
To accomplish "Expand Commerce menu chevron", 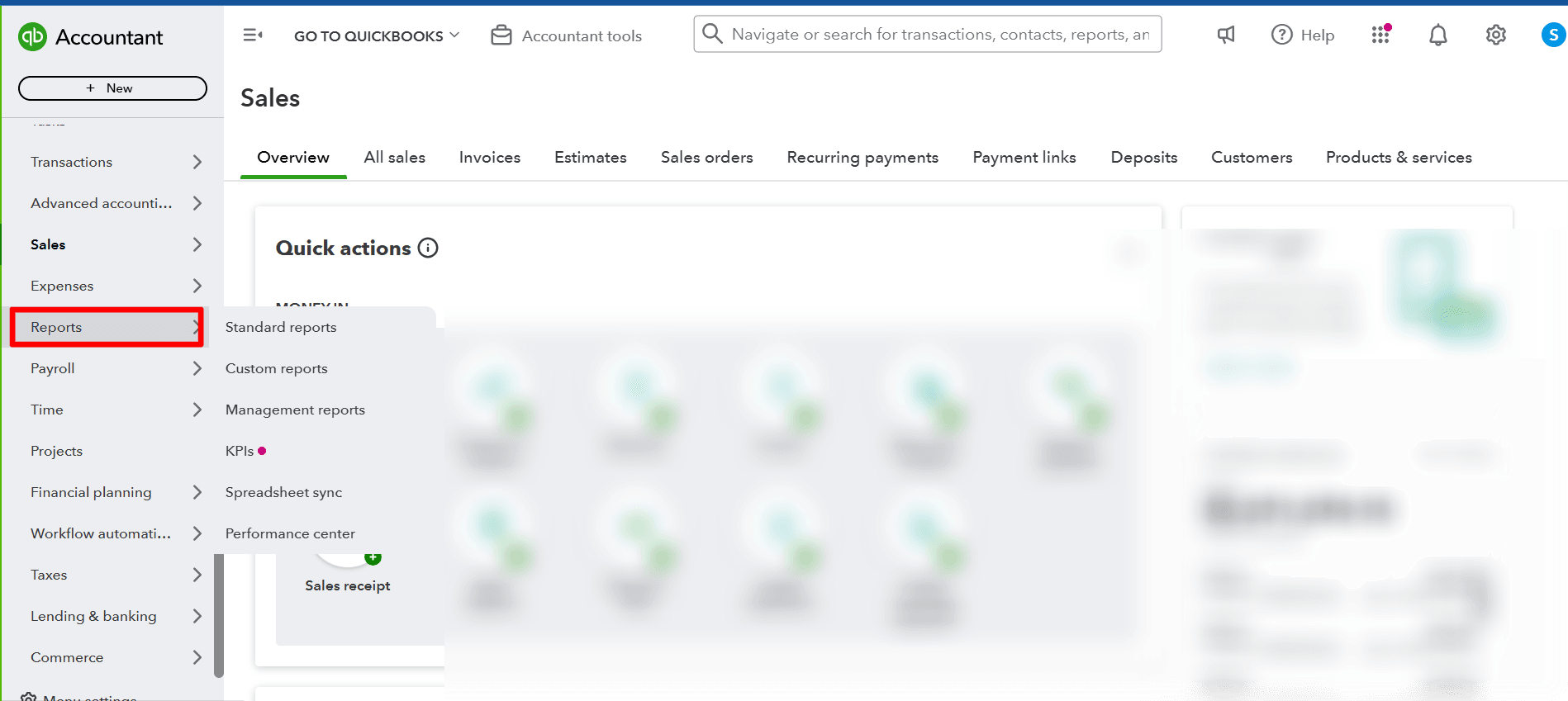I will pos(197,657).
